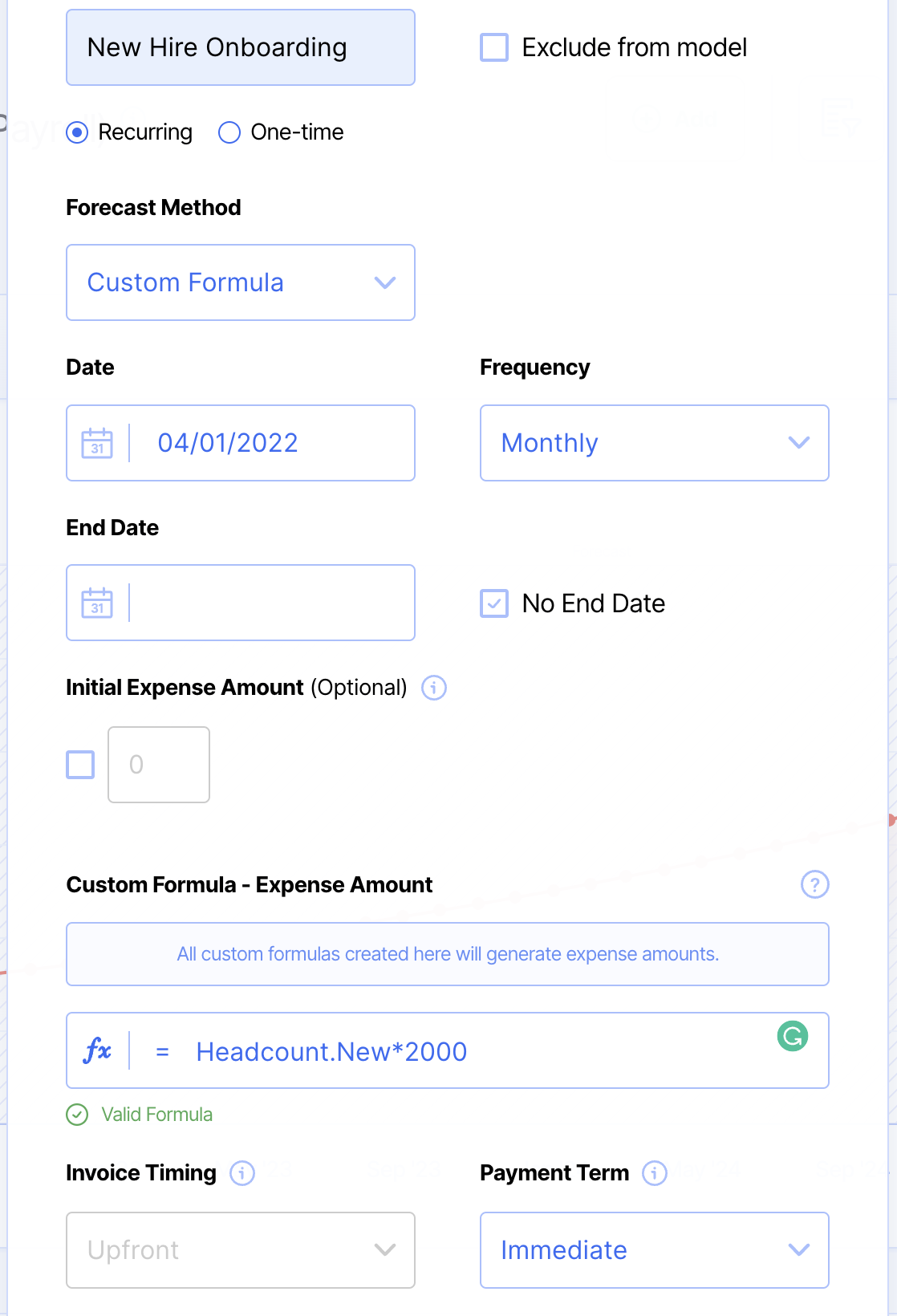The height and width of the screenshot is (1316, 897).
Task: Open the Forecast Method Custom Formula dropdown
Action: click(x=241, y=282)
